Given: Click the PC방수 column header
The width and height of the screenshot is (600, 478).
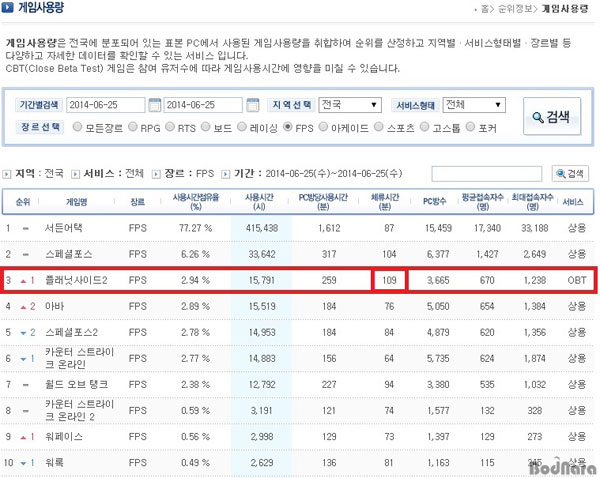Looking at the screenshot, I should point(434,202).
